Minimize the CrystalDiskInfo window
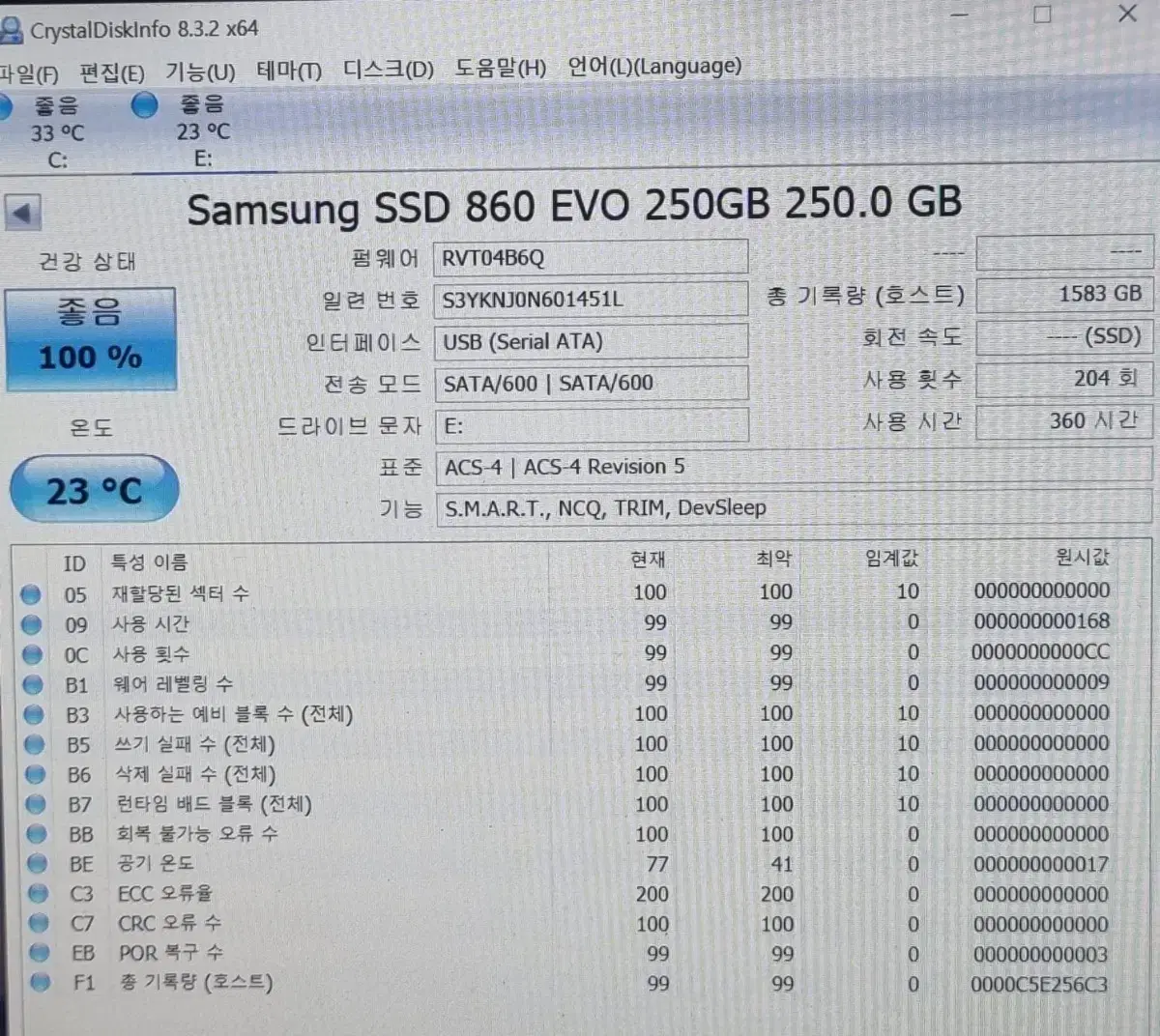The height and width of the screenshot is (1036, 1160). pyautogui.click(x=959, y=14)
